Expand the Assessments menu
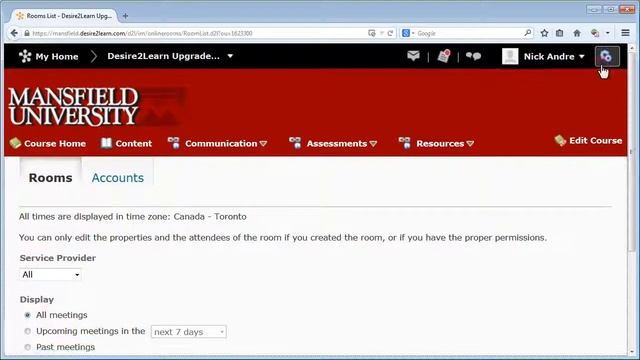 [373, 143]
